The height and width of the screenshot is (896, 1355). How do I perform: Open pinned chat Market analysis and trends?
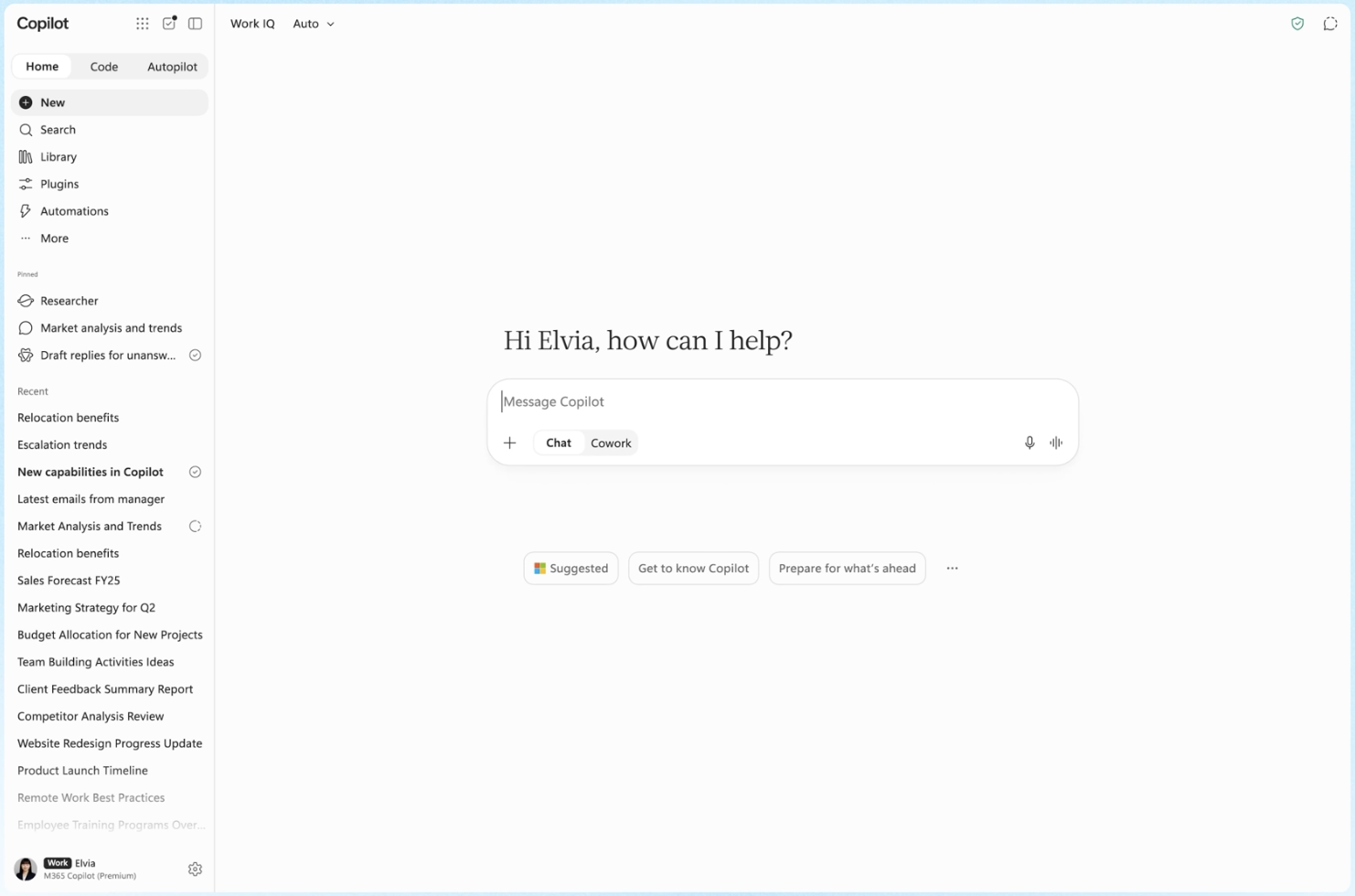tap(110, 328)
